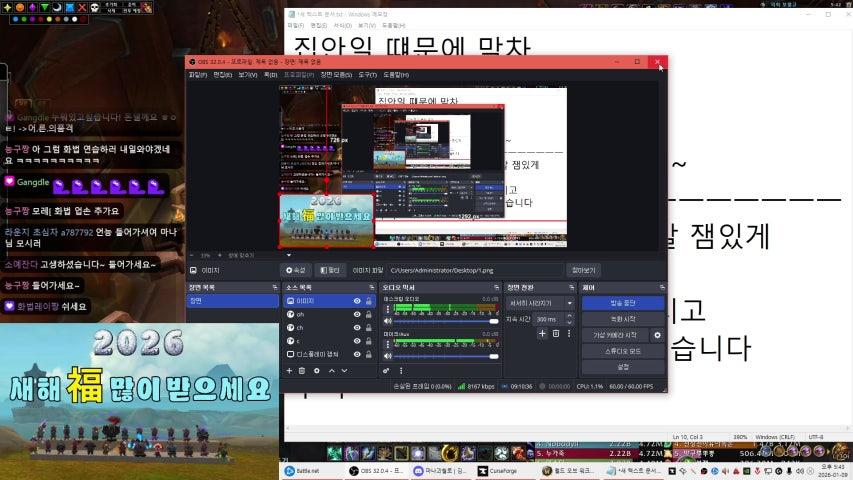Toggle visibility of the 이미지 source
The width and height of the screenshot is (853, 480).
pyautogui.click(x=357, y=300)
